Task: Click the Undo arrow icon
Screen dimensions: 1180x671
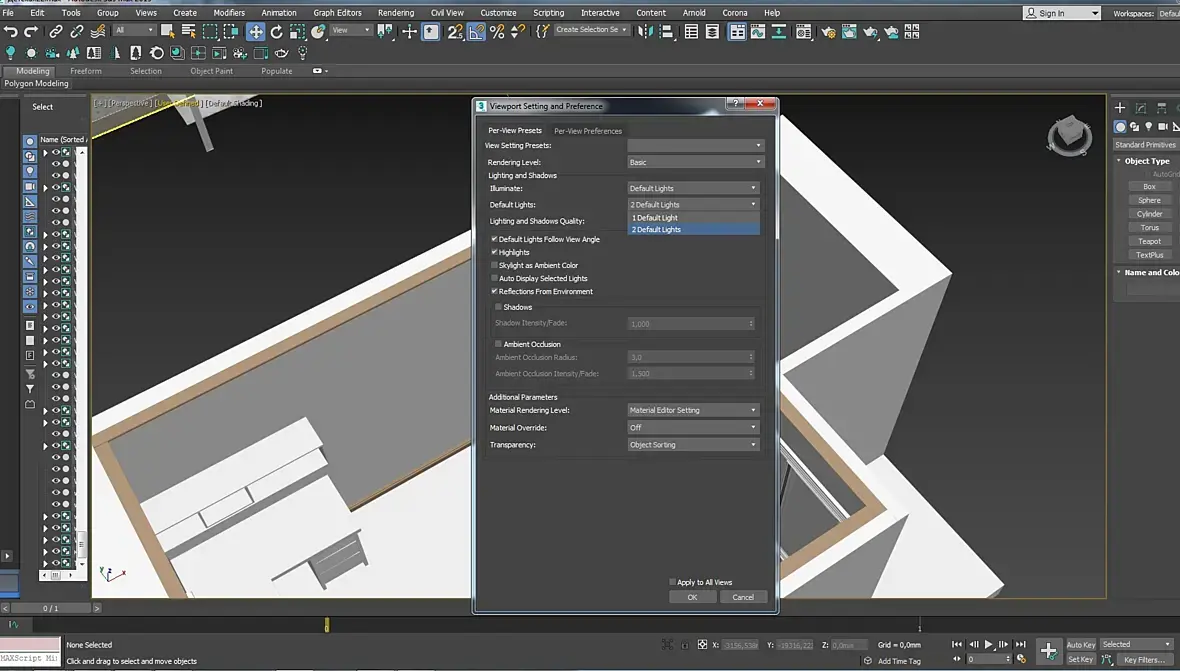Action: tap(11, 32)
